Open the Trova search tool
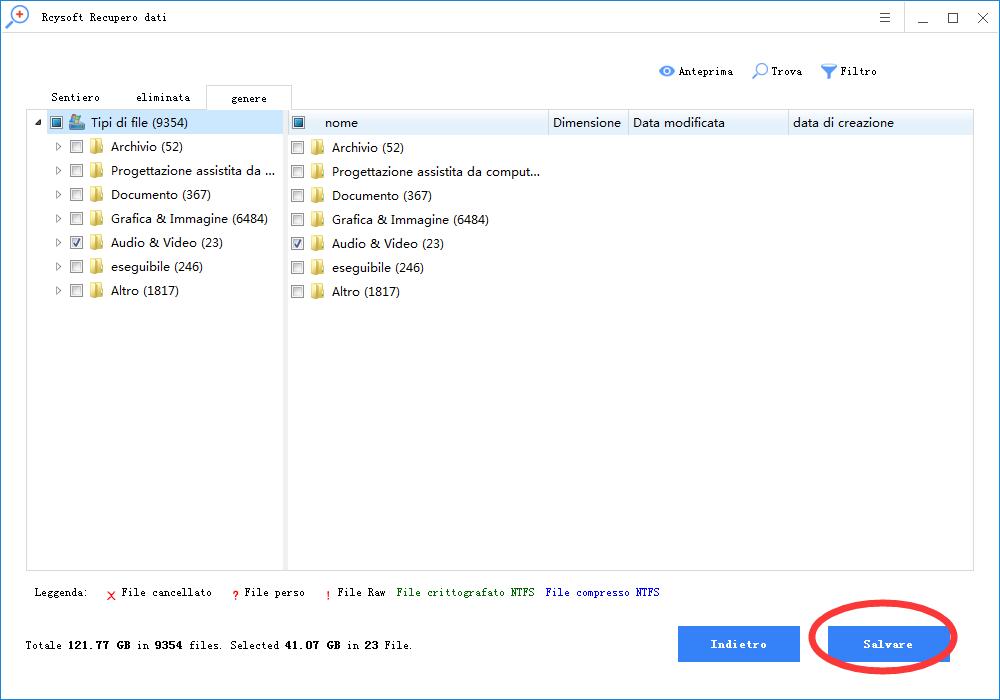Screen dimensions: 1000x700 [x=761, y=71]
